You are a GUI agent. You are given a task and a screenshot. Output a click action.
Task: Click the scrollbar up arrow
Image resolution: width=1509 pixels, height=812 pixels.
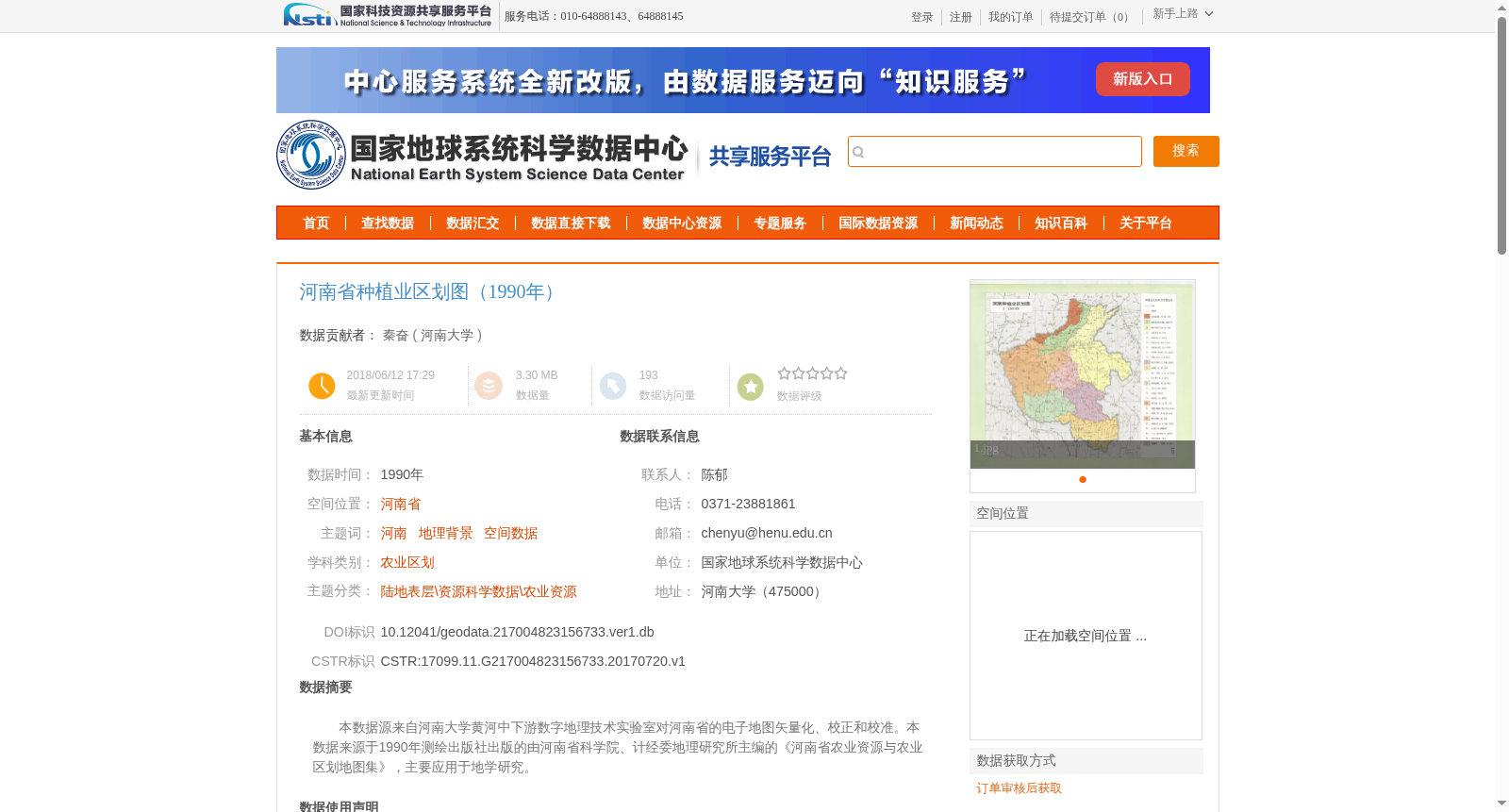click(x=1501, y=8)
